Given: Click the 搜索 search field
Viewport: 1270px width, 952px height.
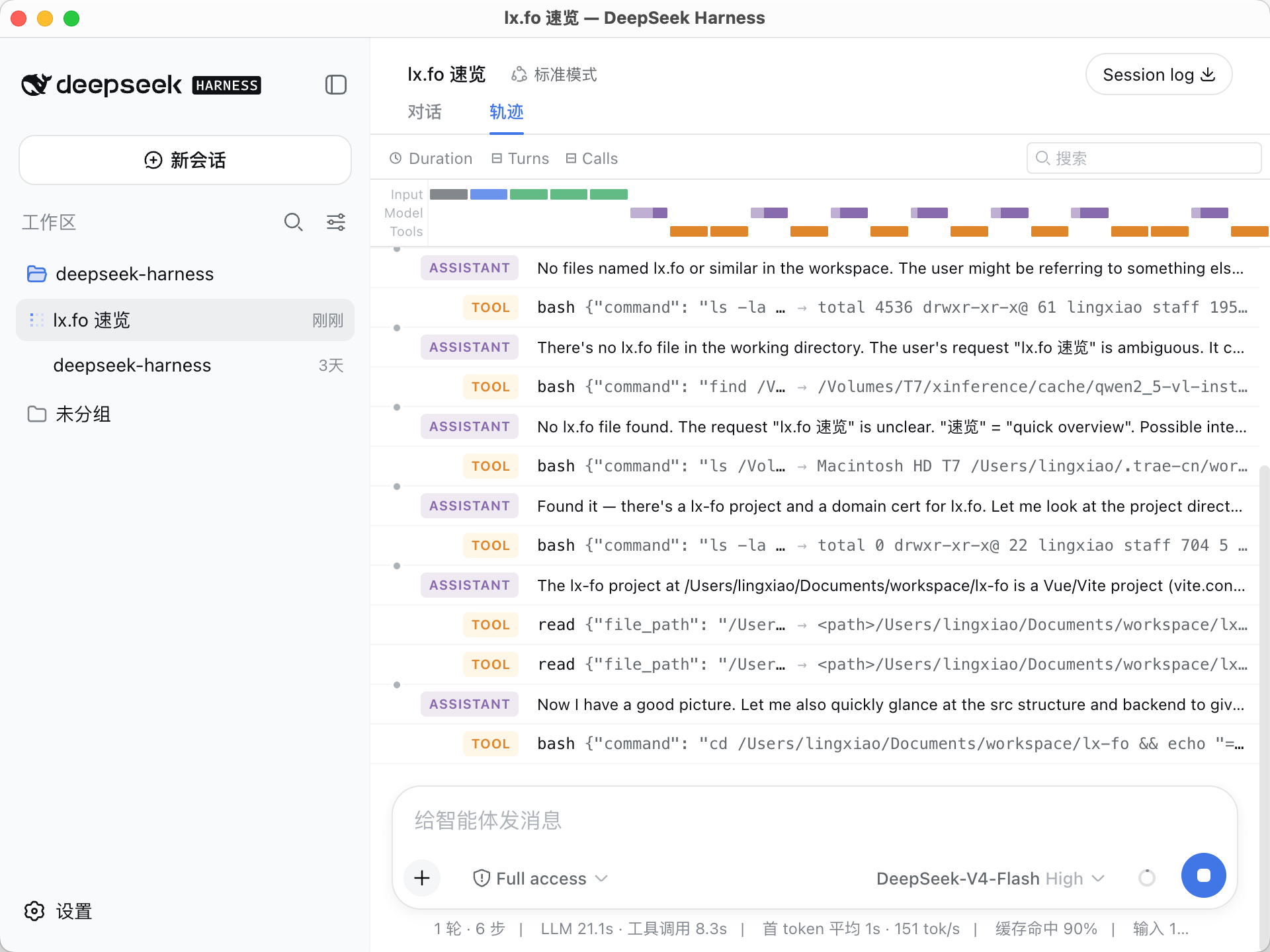Looking at the screenshot, I should (x=1144, y=158).
